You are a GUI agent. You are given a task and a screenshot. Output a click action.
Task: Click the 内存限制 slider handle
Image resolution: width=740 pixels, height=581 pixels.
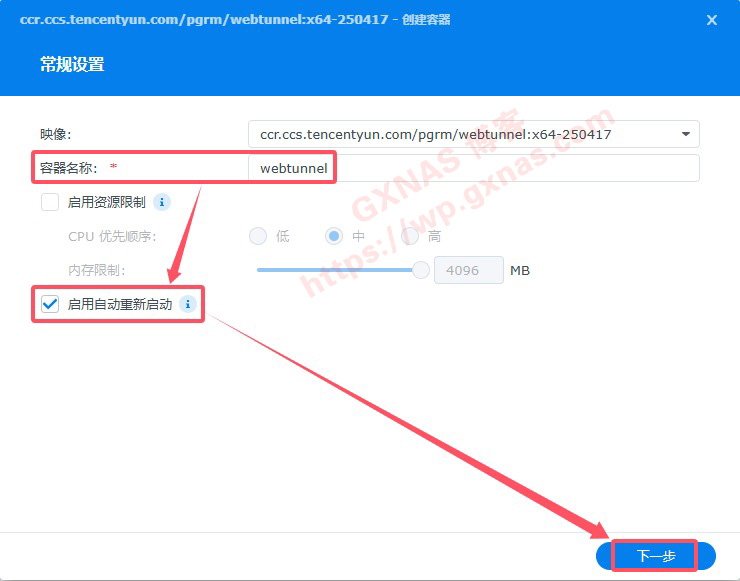click(420, 270)
